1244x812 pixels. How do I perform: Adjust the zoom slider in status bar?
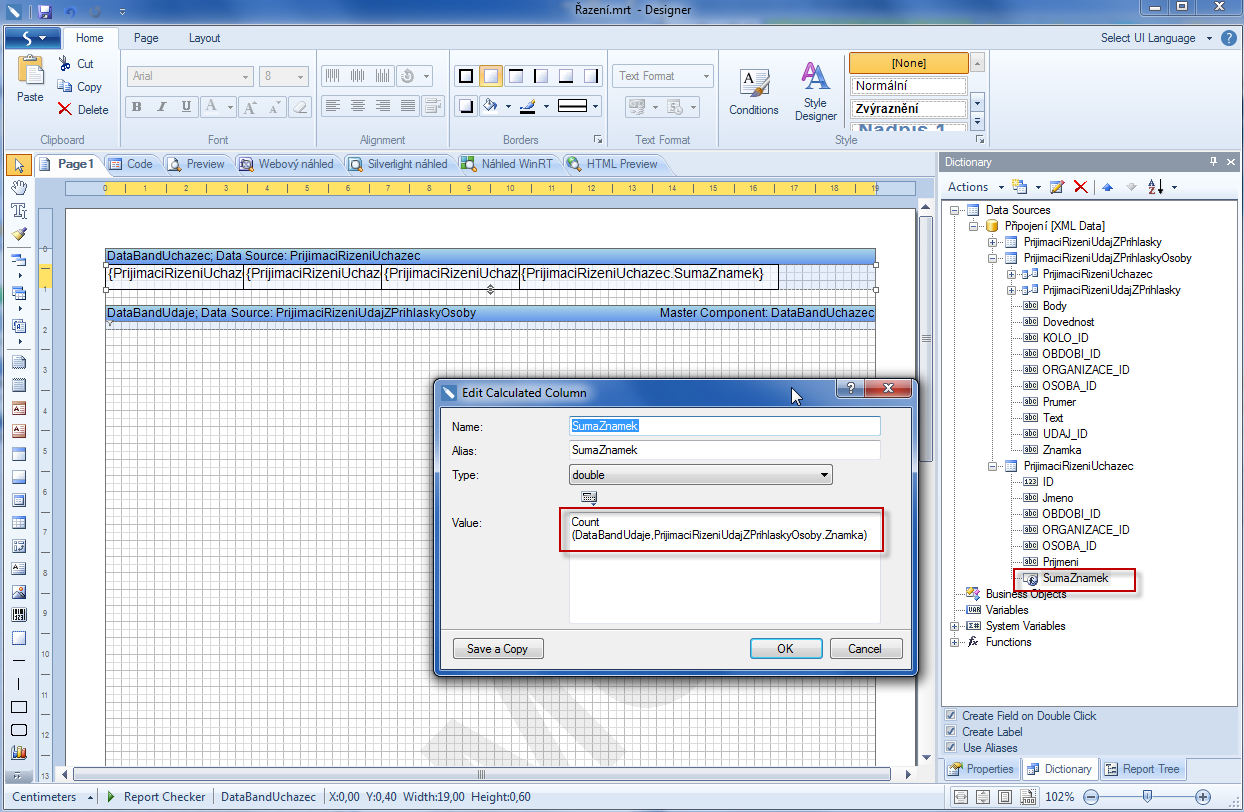[x=1147, y=797]
